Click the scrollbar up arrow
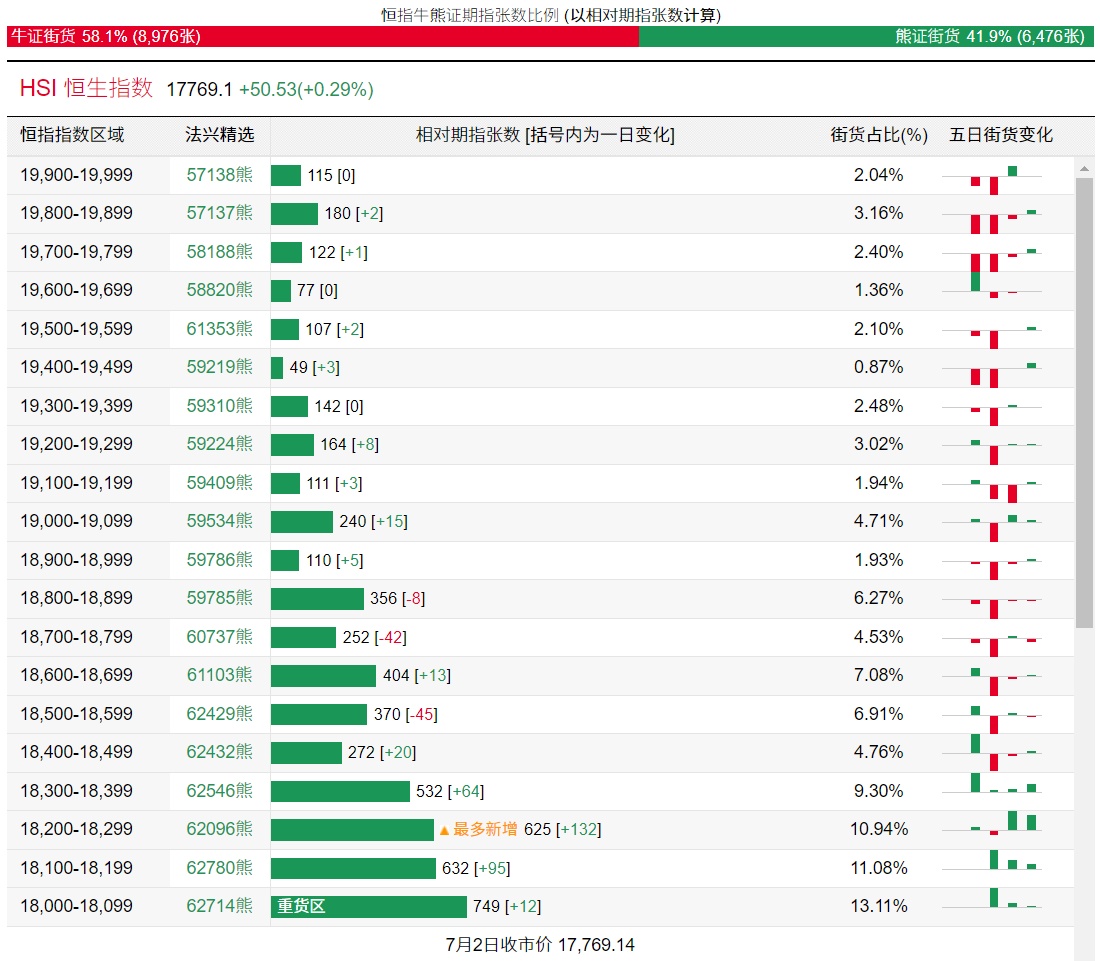 [1084, 168]
